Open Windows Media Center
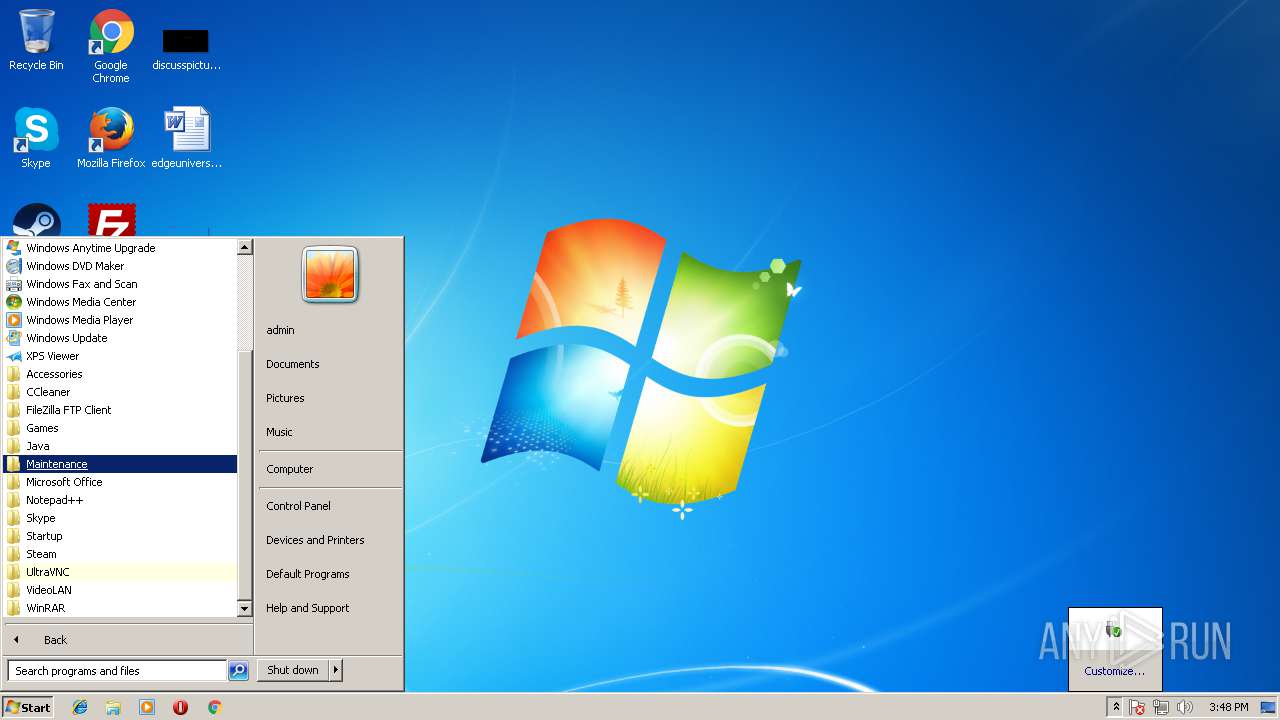Viewport: 1280px width, 720px height. 120,302
